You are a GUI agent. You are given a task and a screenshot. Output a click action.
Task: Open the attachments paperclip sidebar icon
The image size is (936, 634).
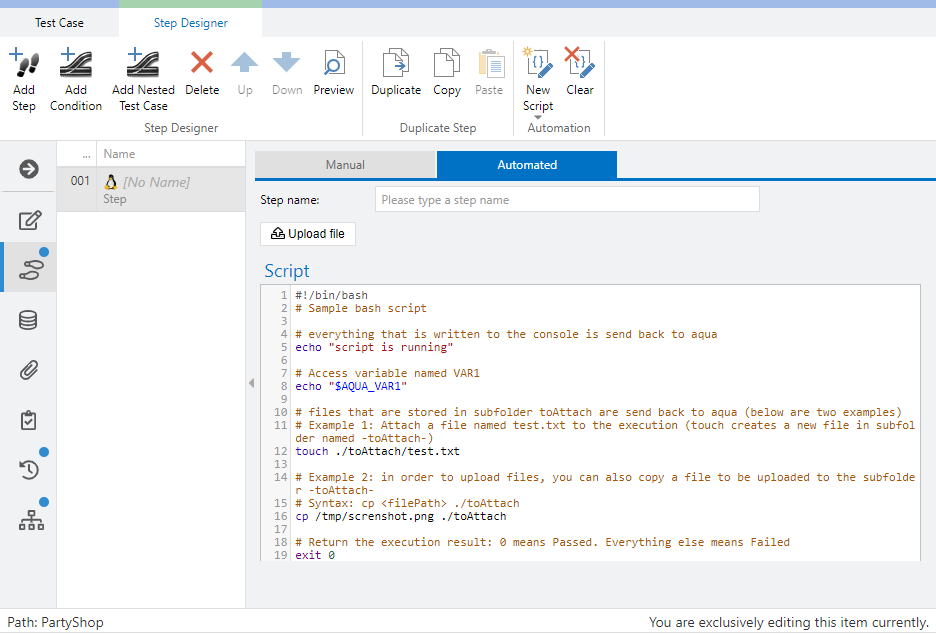coord(29,370)
